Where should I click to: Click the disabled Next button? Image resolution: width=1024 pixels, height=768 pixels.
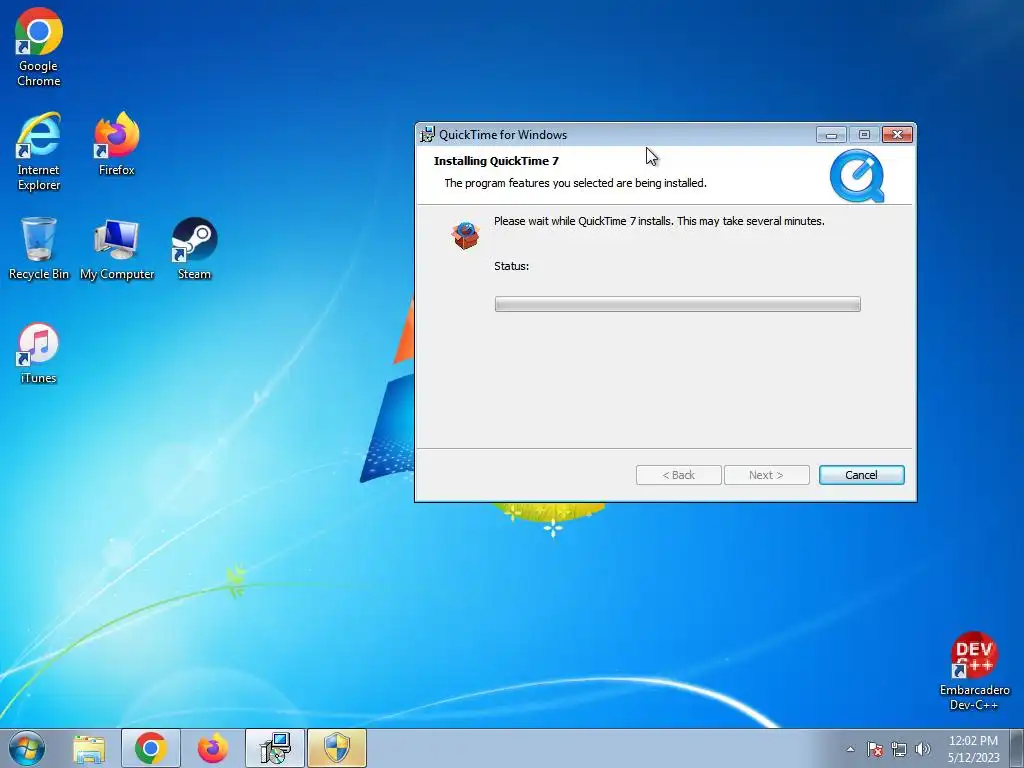tap(767, 475)
